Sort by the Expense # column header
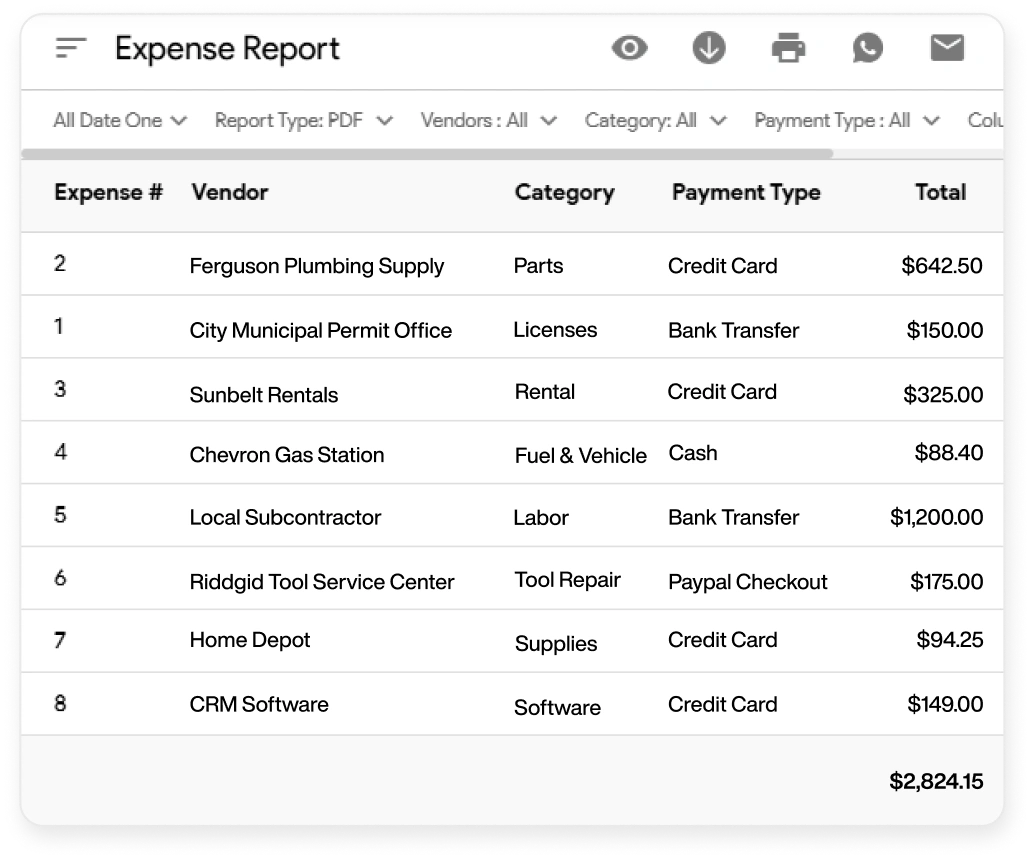Viewport: 1032px width, 860px height. pyautogui.click(x=108, y=192)
